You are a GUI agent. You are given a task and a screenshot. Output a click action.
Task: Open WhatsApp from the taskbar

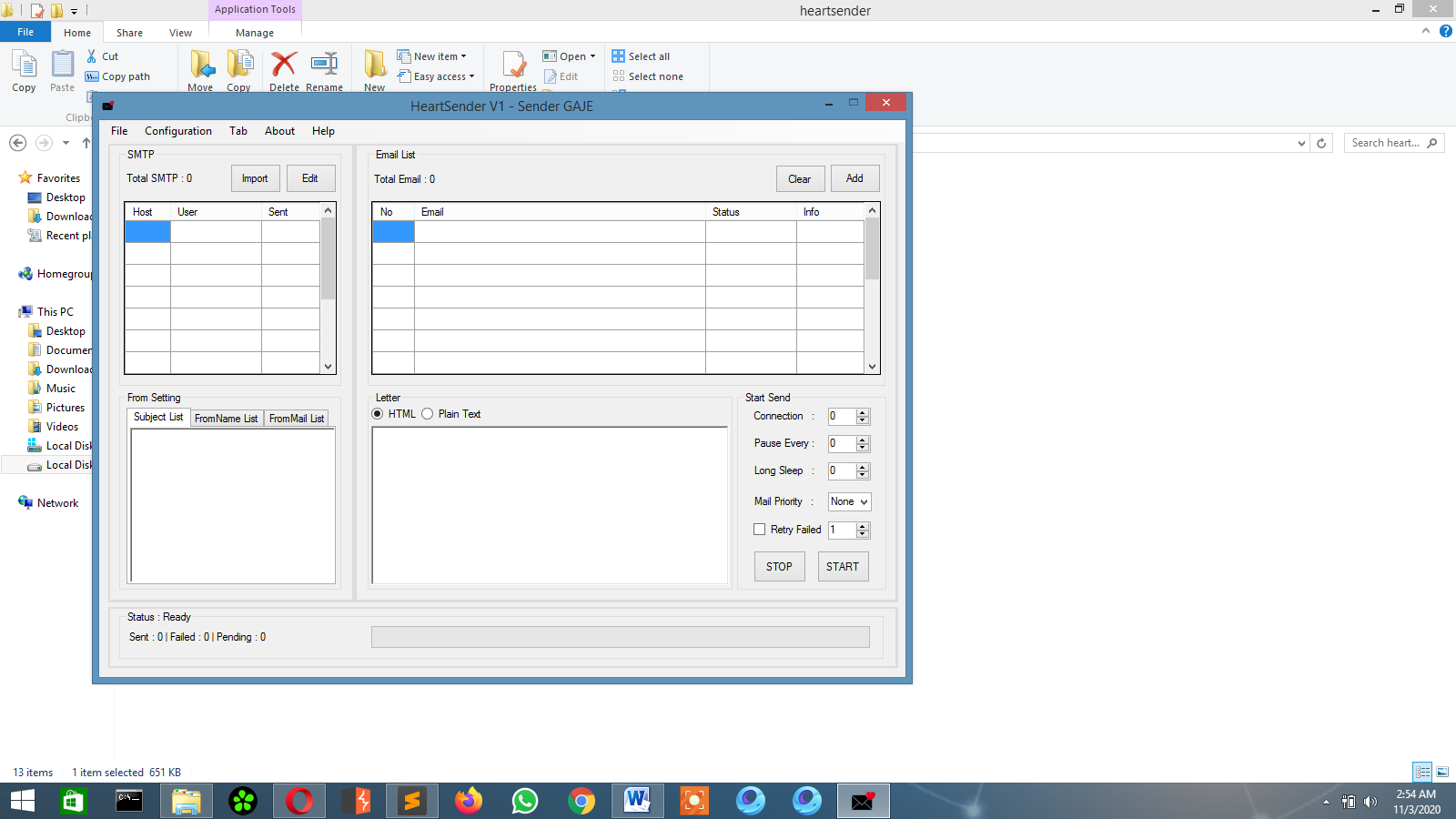525,801
